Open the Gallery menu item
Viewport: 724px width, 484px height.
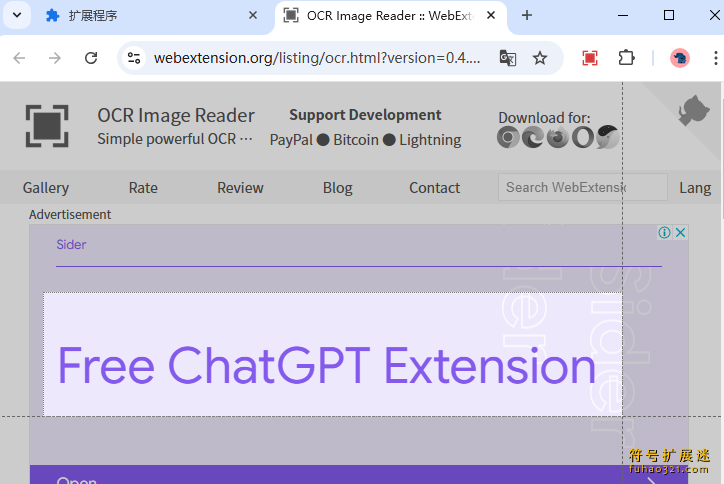[x=46, y=188]
